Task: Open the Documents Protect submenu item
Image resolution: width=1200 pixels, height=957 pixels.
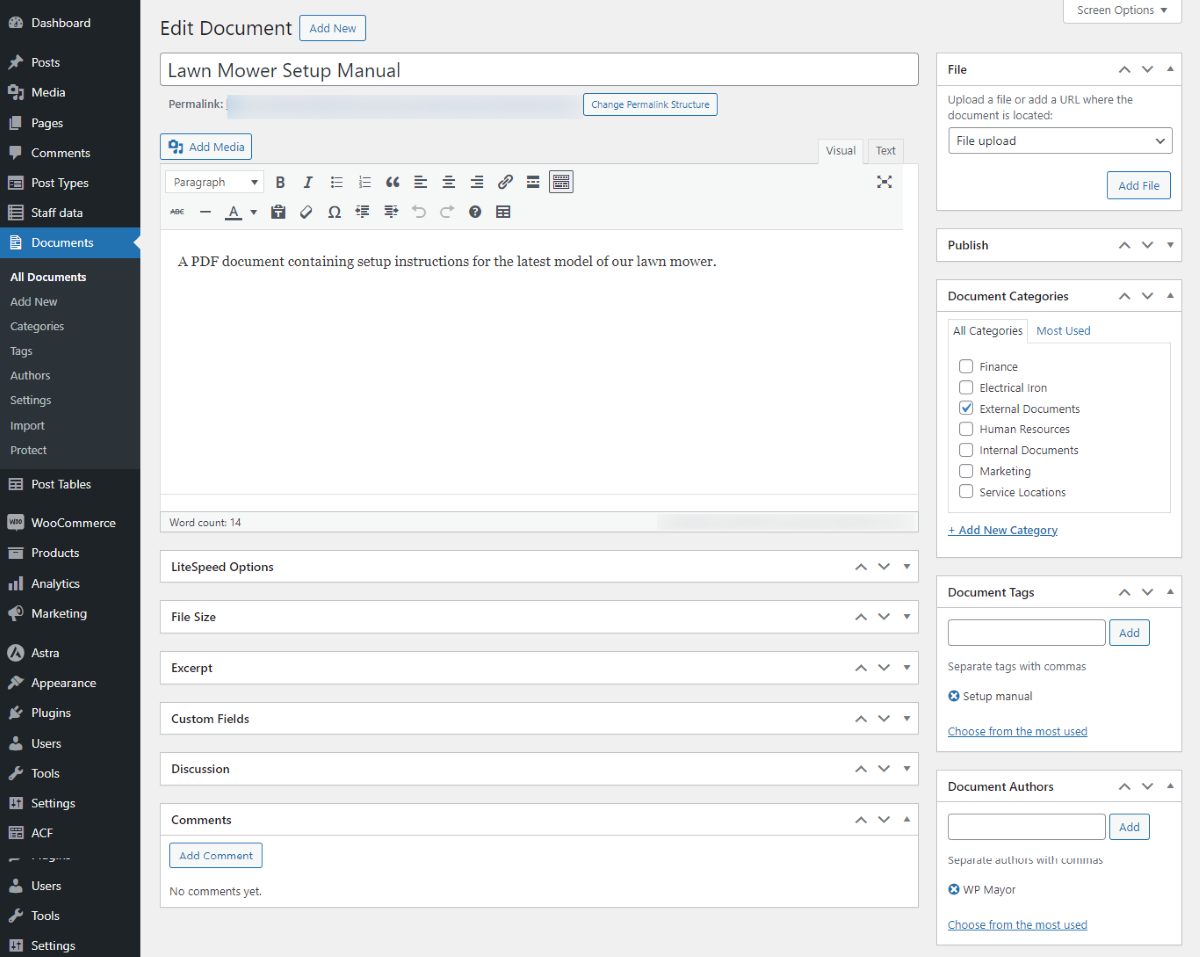Action: click(28, 450)
